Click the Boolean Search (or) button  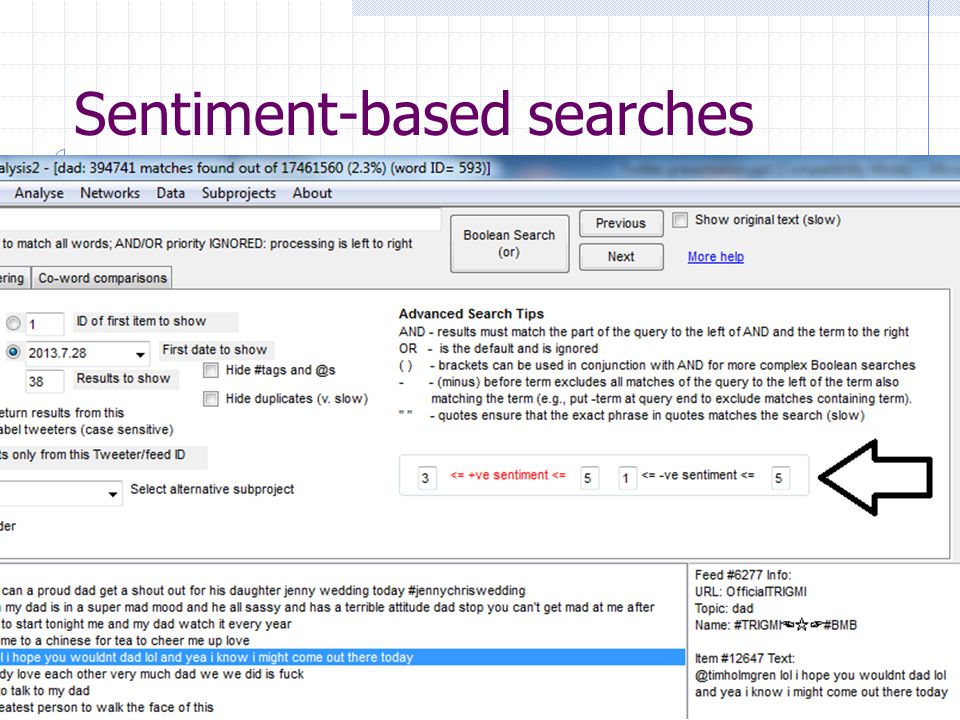pos(509,243)
